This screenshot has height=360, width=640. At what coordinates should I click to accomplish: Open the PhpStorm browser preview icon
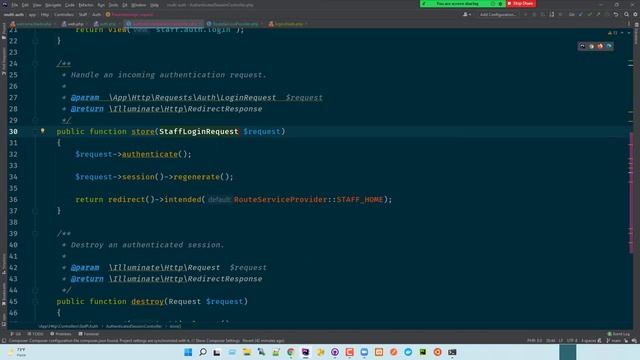point(582,46)
